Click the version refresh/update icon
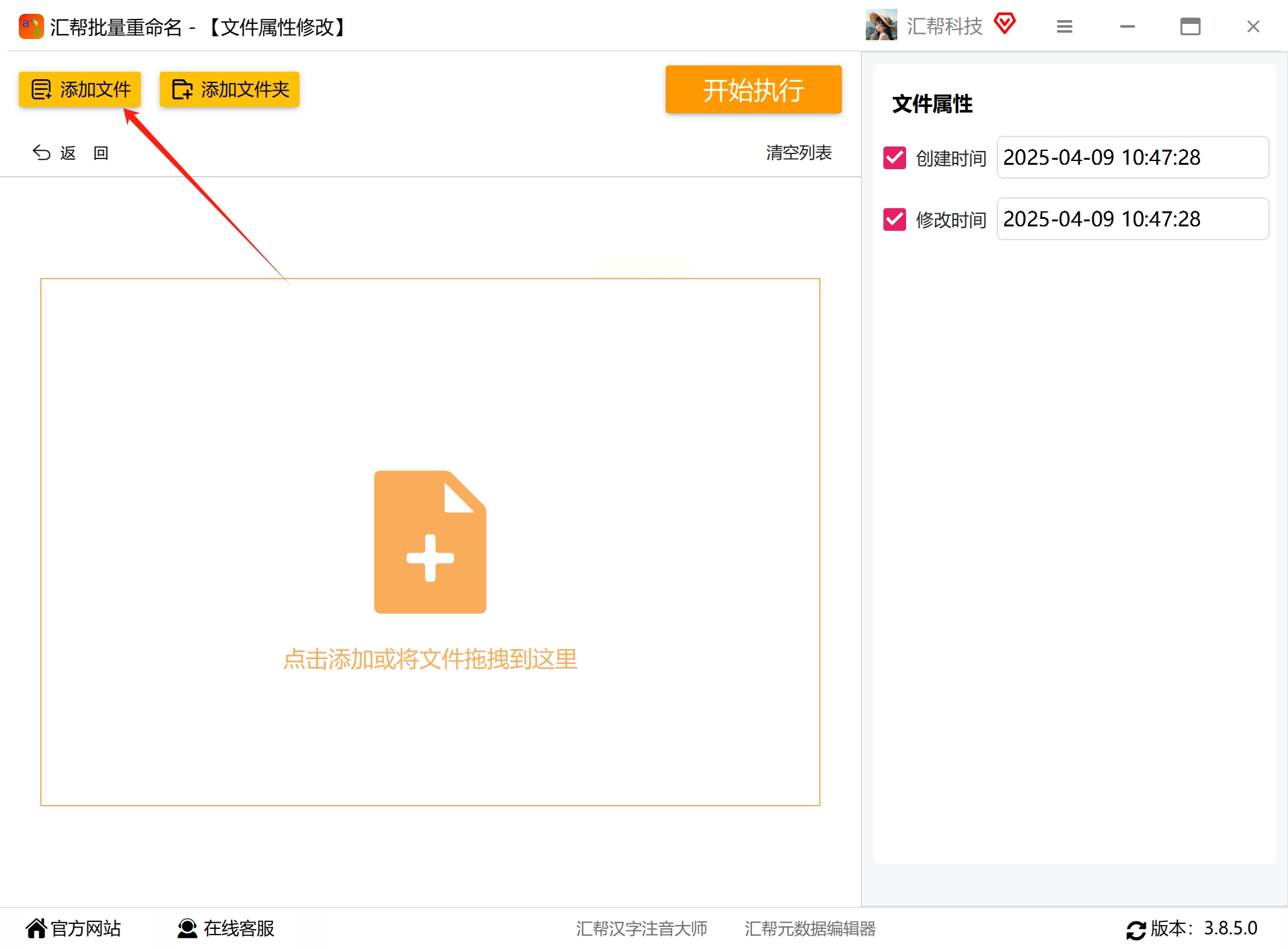This screenshot has height=949, width=1288. tap(1136, 930)
